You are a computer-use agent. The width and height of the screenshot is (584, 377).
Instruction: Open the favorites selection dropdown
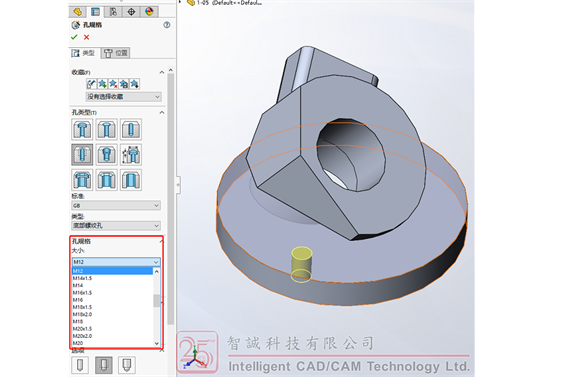[x=123, y=97]
